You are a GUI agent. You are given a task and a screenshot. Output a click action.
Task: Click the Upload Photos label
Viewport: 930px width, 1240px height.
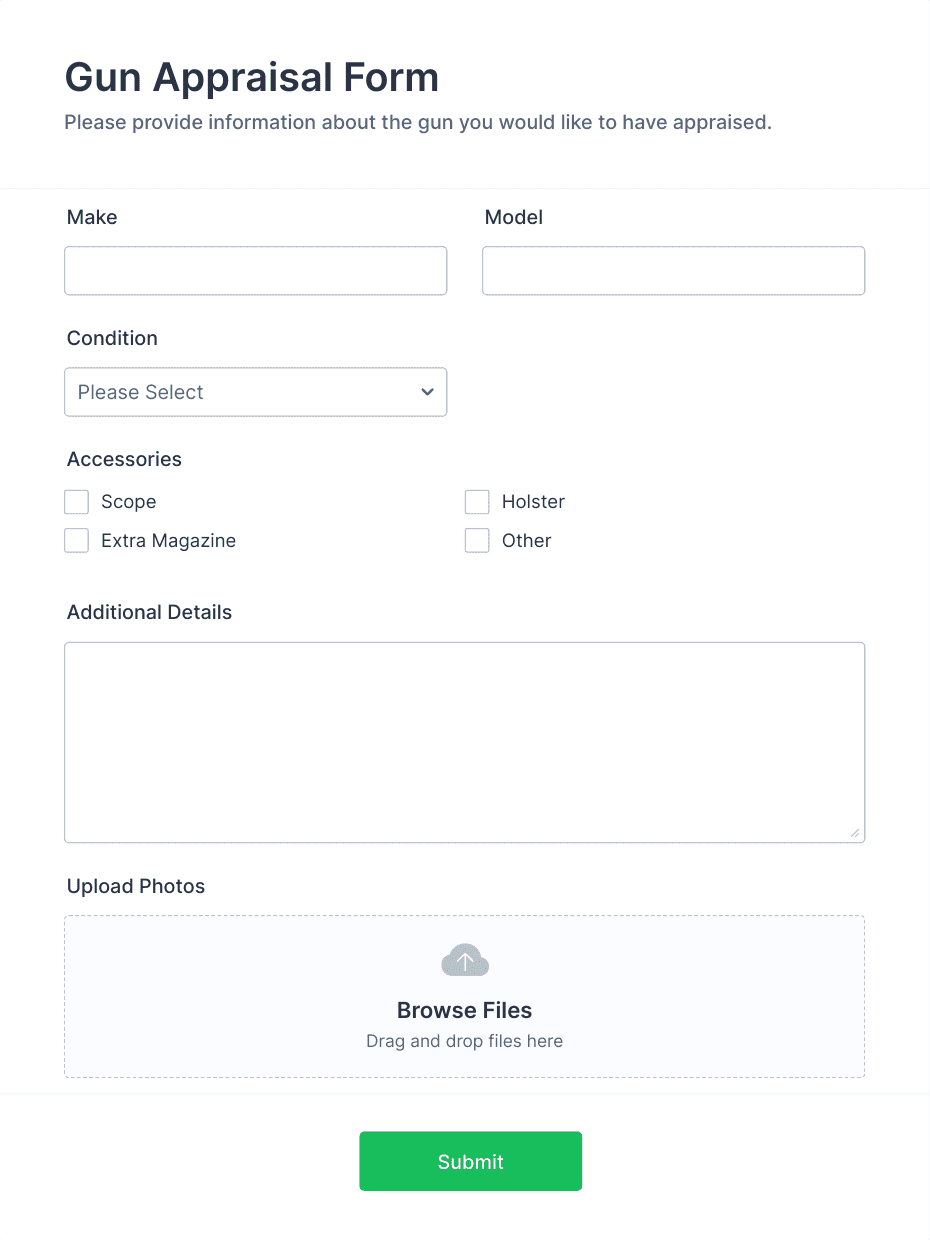point(136,886)
